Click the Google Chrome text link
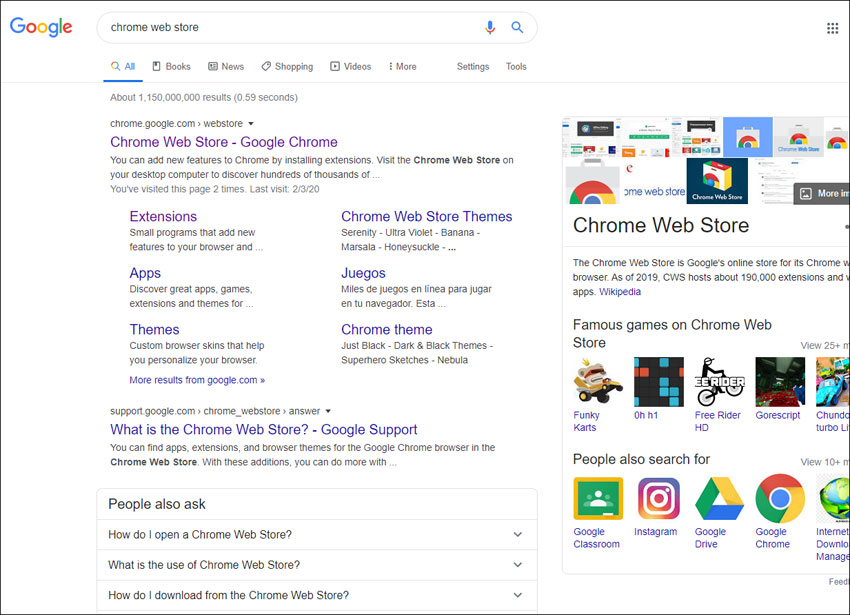The width and height of the screenshot is (850, 615). (772, 538)
